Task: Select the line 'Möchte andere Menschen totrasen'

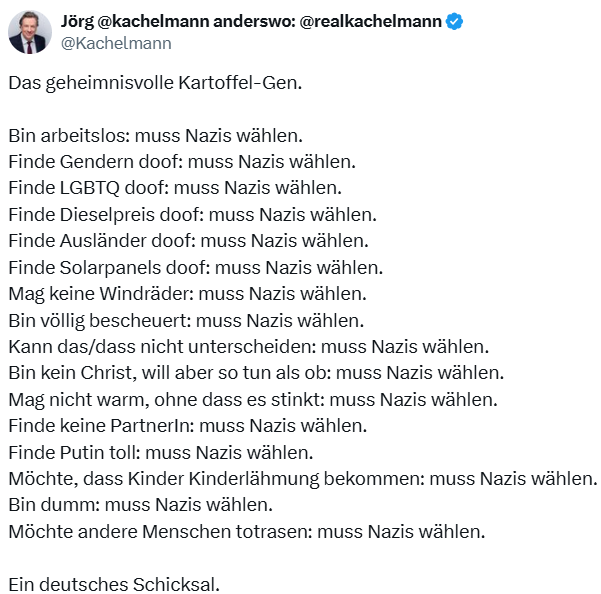Action: point(247,532)
